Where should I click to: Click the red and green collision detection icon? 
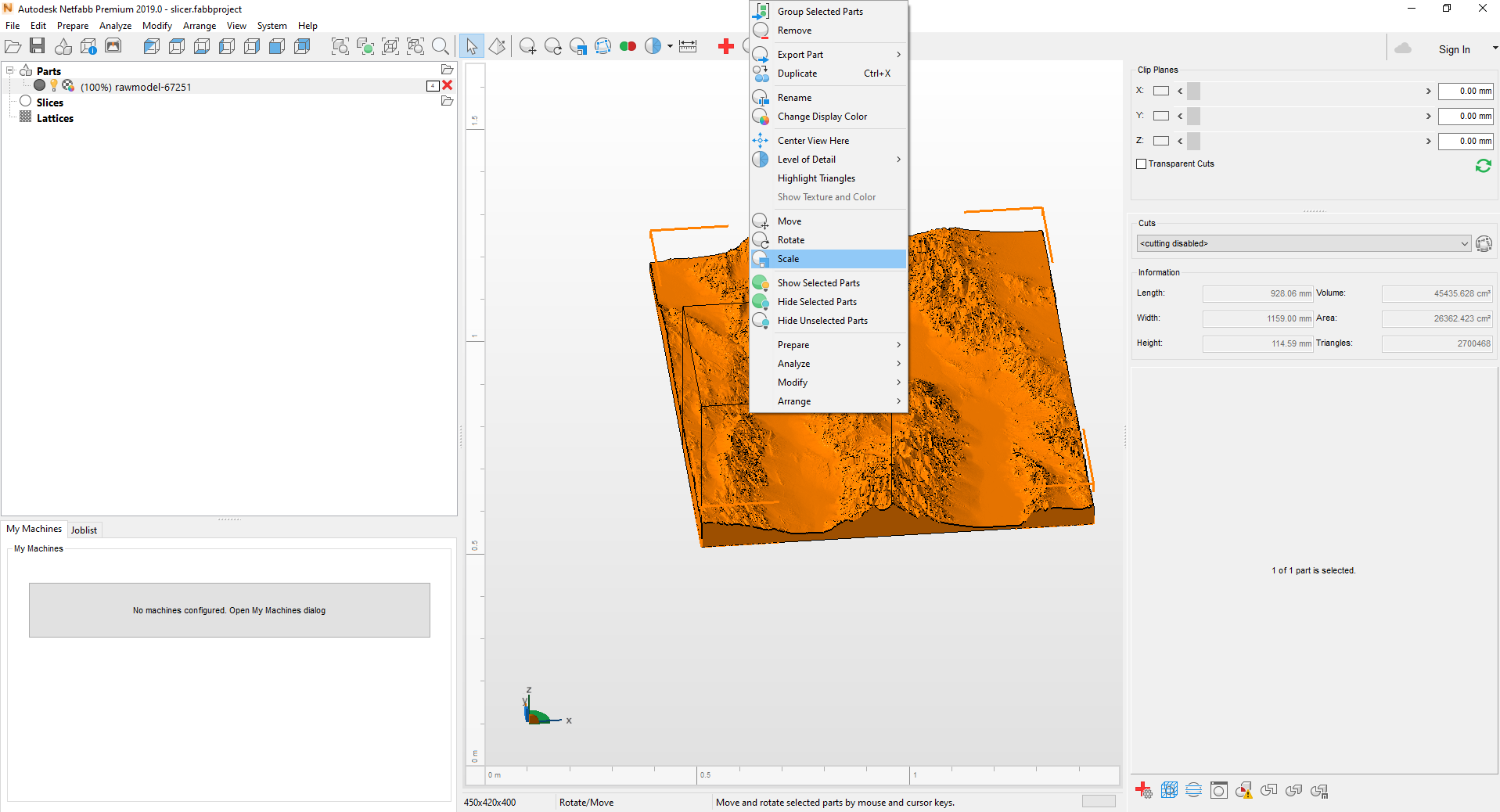pyautogui.click(x=628, y=47)
